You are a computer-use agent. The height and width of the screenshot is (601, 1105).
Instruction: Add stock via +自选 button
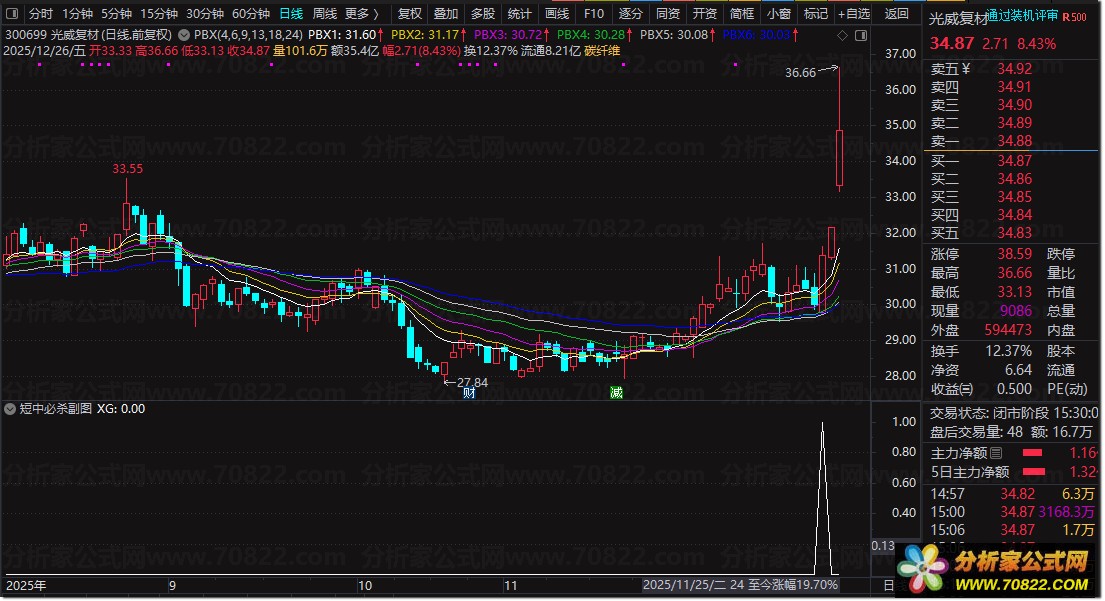[x=854, y=13]
